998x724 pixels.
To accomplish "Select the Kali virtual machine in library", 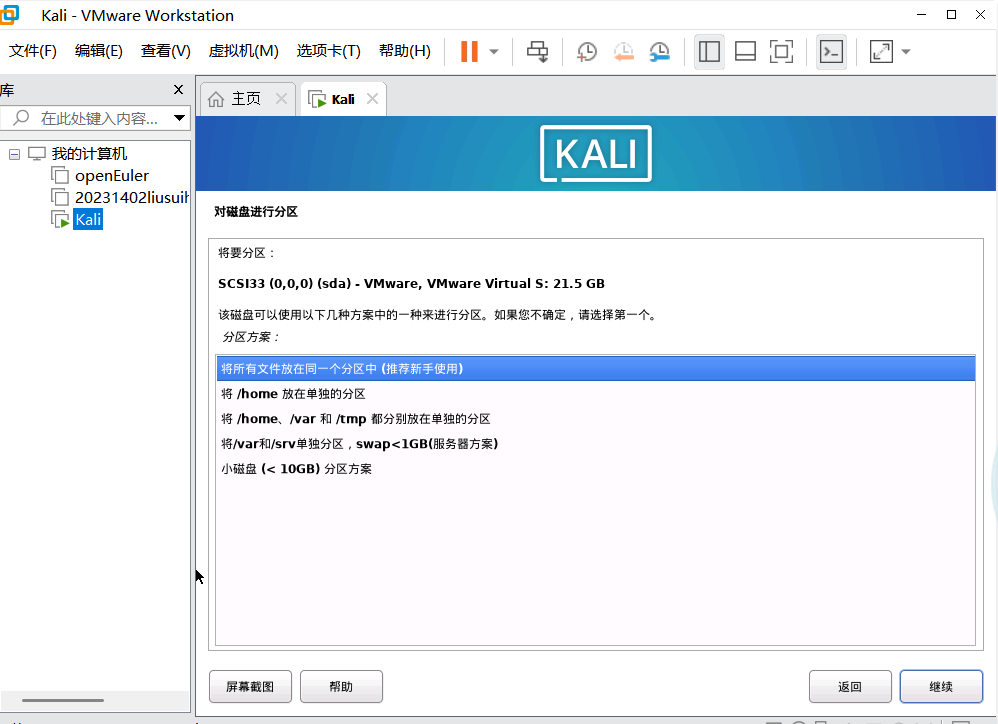I will coord(88,220).
